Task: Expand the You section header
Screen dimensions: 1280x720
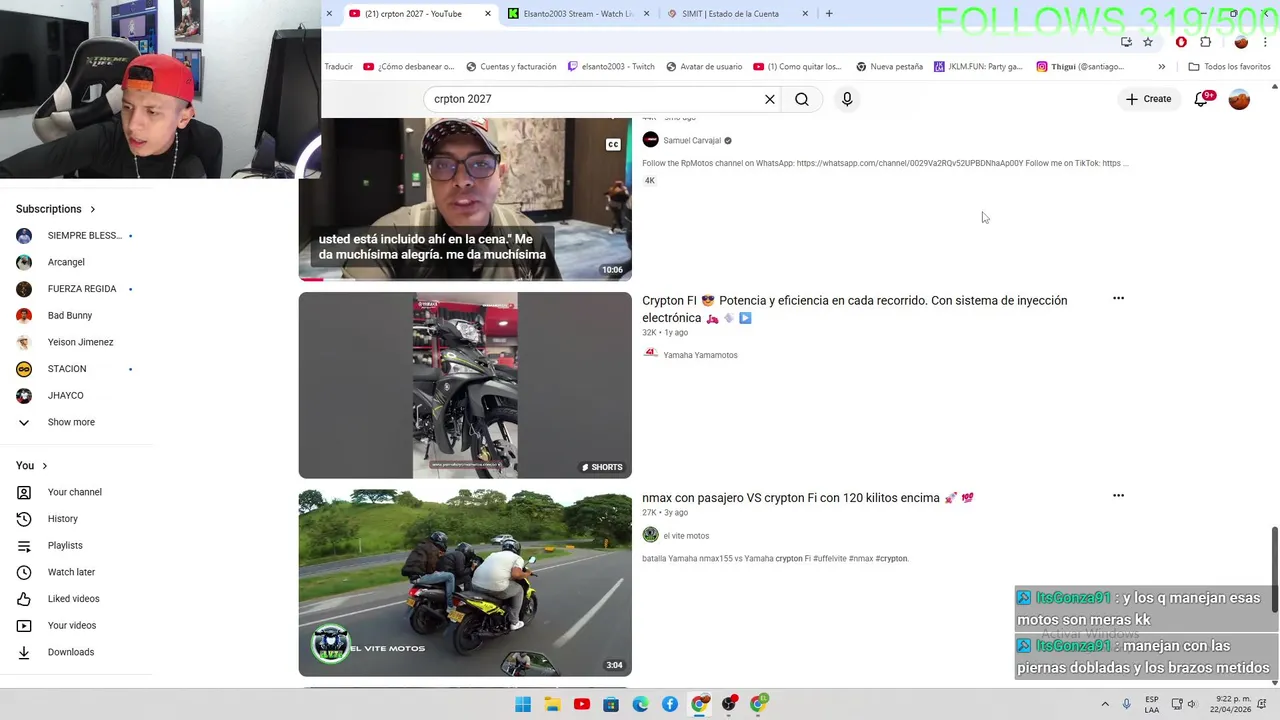Action: (x=32, y=466)
